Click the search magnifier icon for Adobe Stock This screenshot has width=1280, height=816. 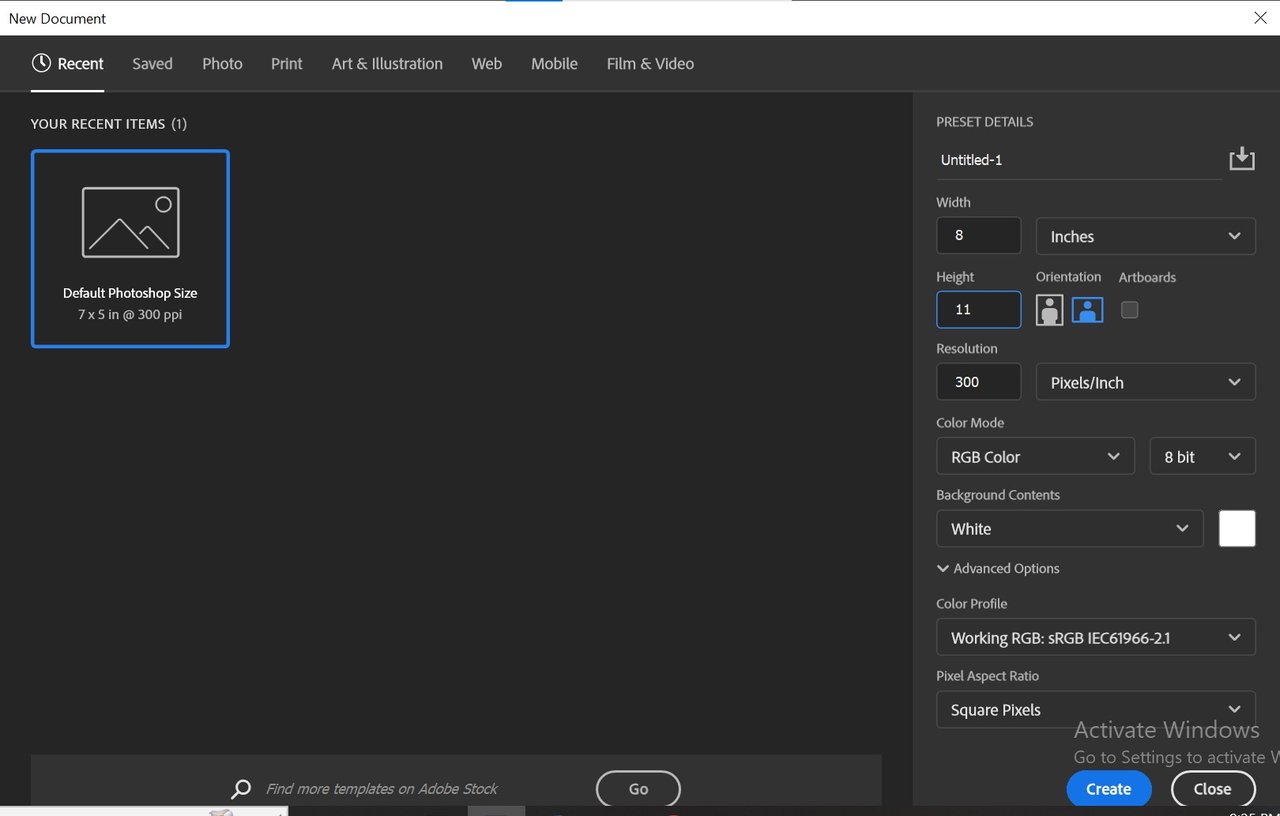[x=241, y=789]
